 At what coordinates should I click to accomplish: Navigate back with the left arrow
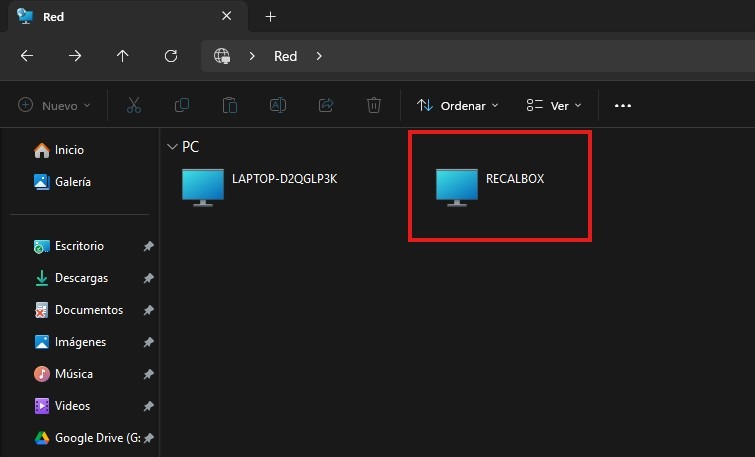(28, 56)
